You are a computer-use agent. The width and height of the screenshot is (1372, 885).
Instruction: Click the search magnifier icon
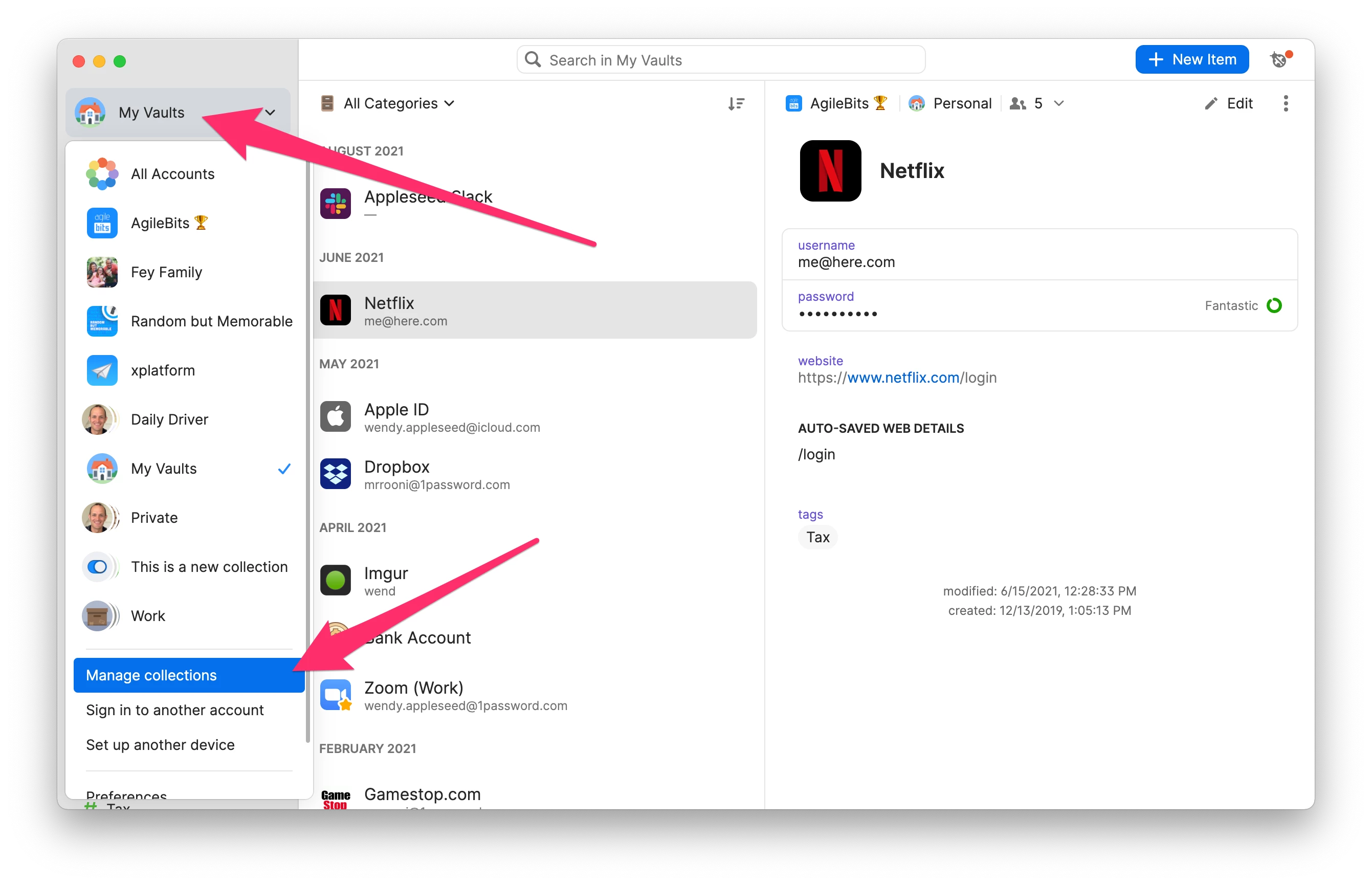[533, 59]
